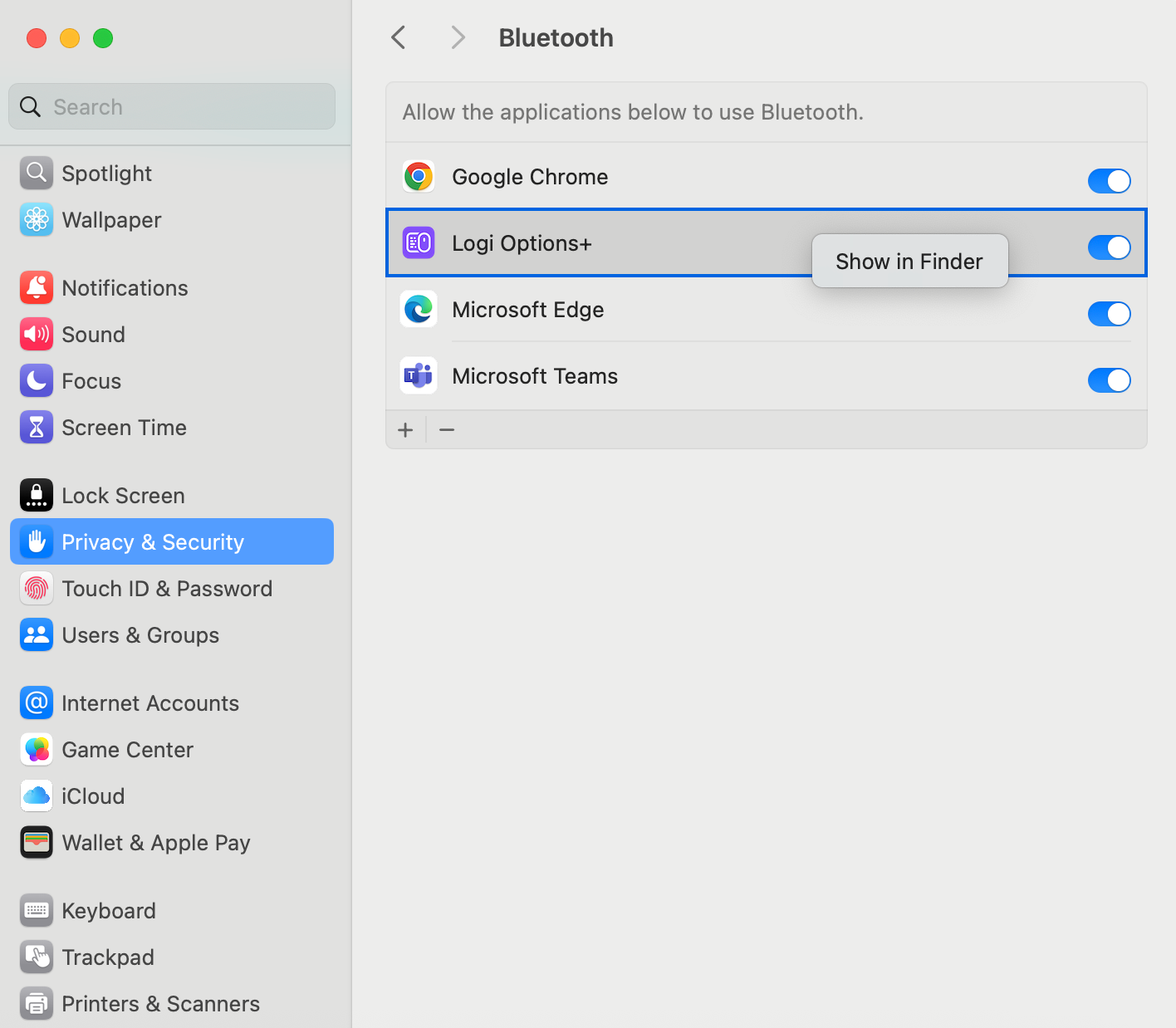Click the Logi Options+ app icon

click(419, 242)
